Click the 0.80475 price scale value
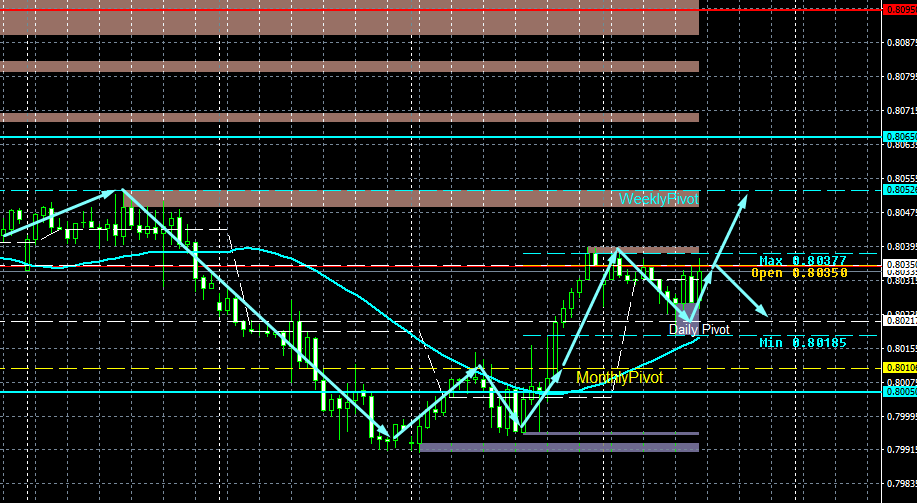 pyautogui.click(x=901, y=212)
